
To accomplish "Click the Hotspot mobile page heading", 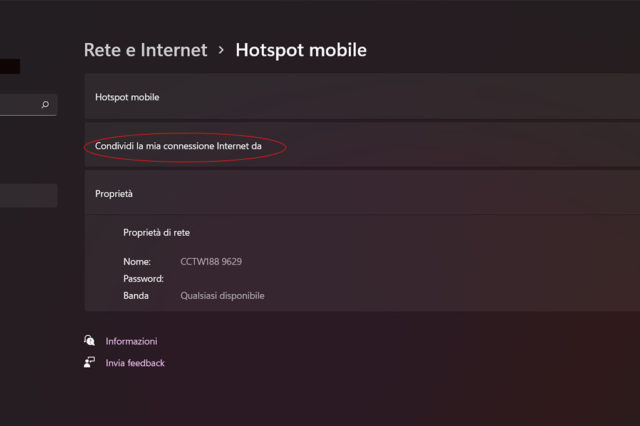I will (x=300, y=50).
